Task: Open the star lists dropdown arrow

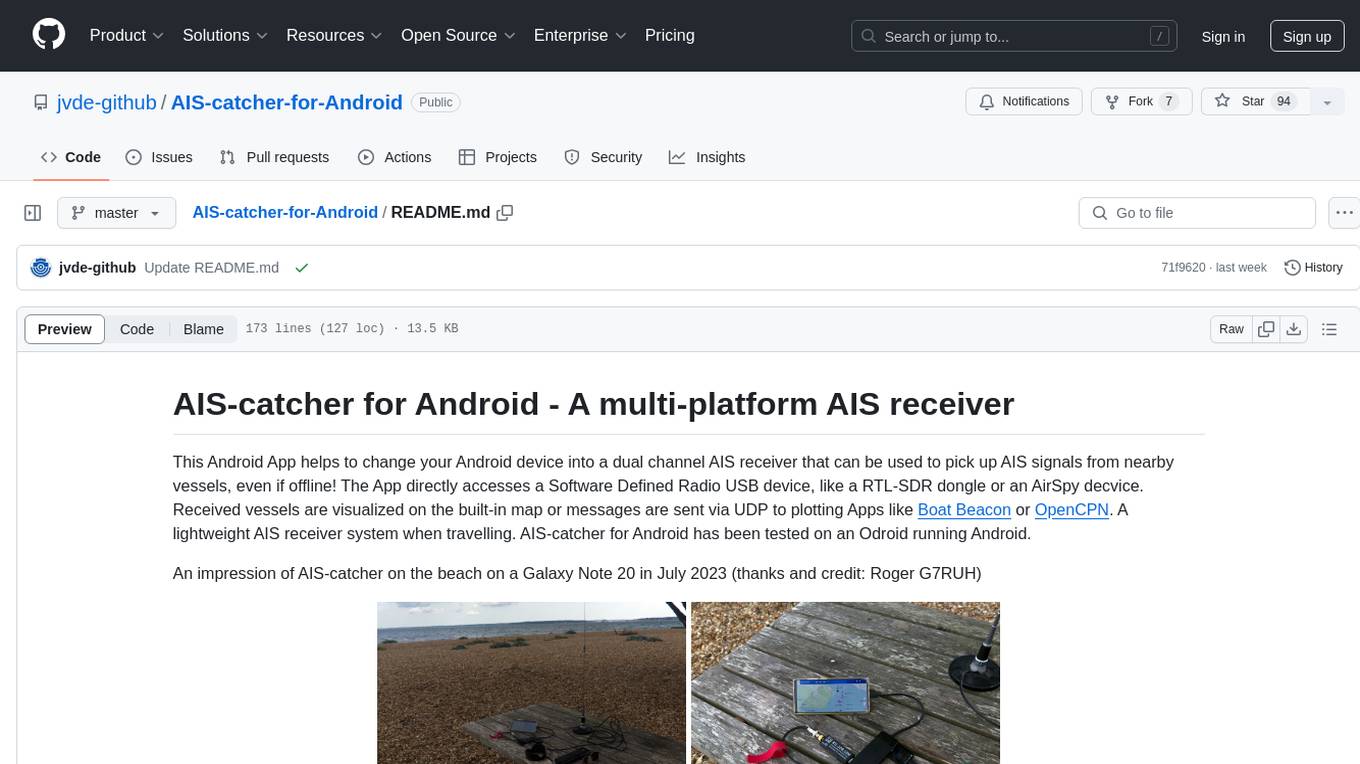Action: [1327, 102]
